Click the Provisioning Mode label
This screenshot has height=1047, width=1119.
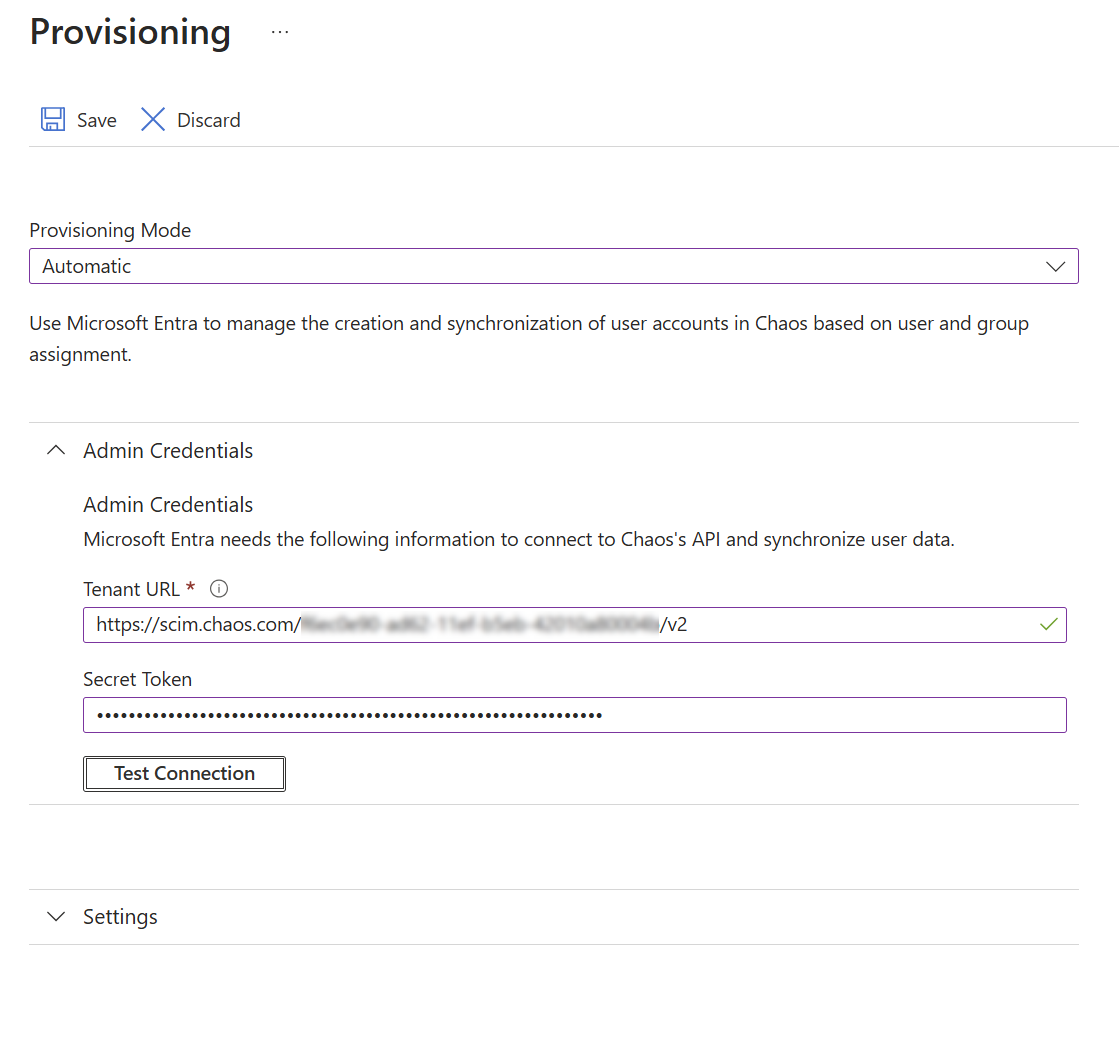tap(110, 231)
